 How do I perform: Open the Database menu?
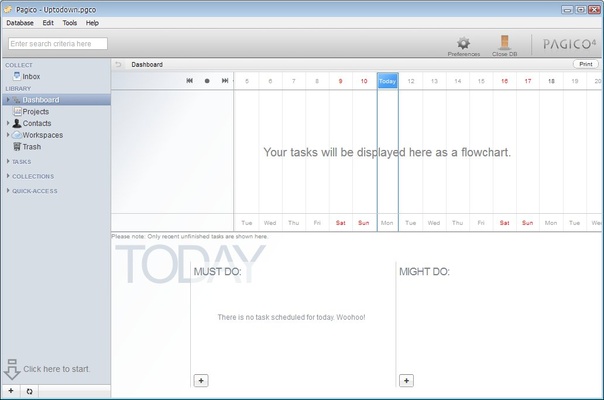click(20, 23)
